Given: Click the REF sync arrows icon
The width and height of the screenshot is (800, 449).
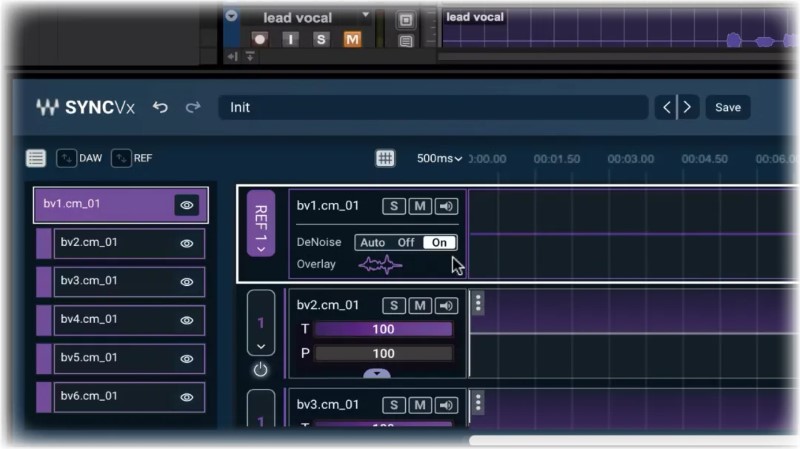Looking at the screenshot, I should click(x=121, y=158).
